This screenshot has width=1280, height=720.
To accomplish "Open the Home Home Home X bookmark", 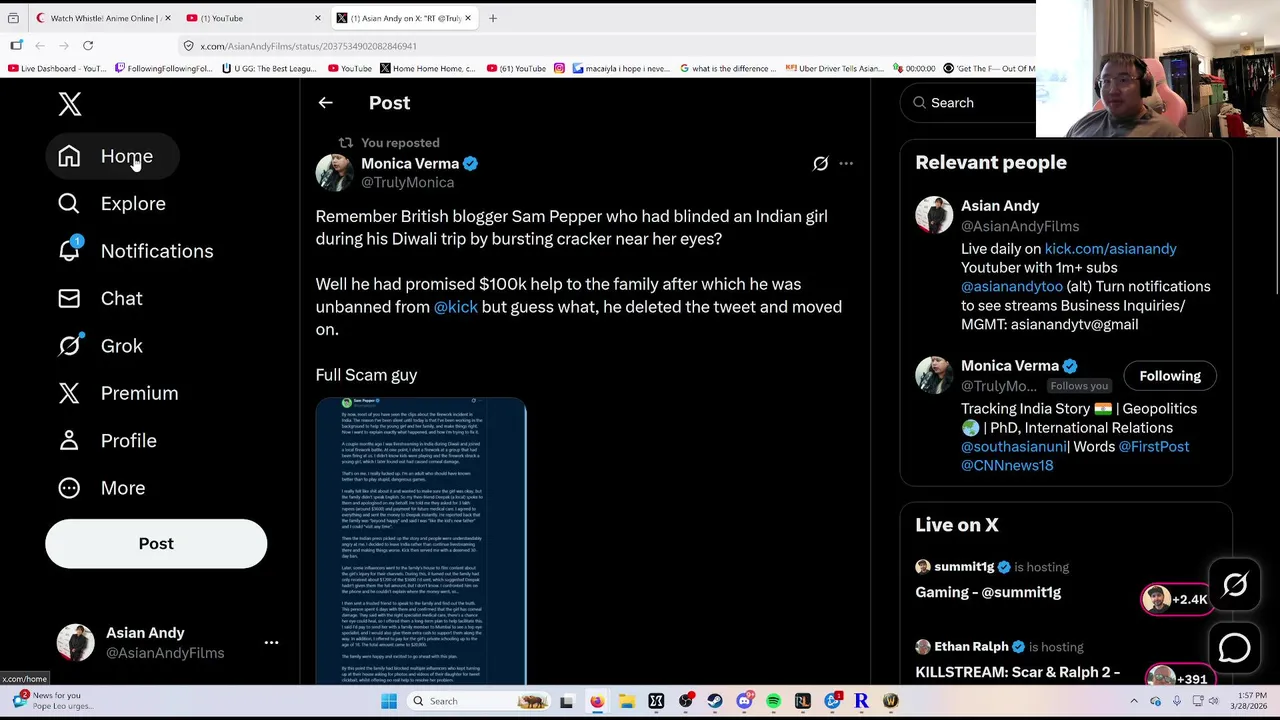I will [427, 69].
